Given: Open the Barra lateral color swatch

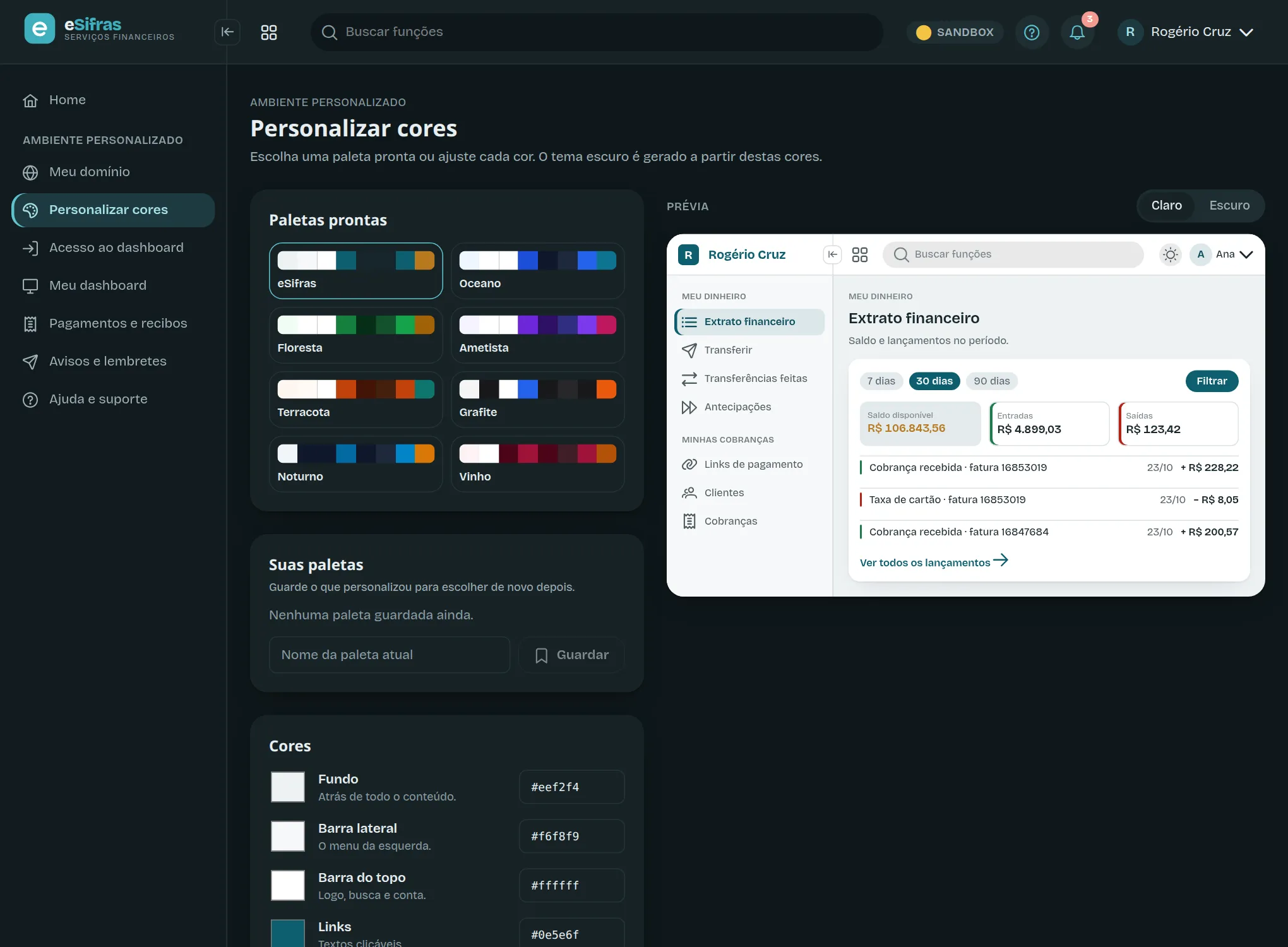Looking at the screenshot, I should 288,837.
